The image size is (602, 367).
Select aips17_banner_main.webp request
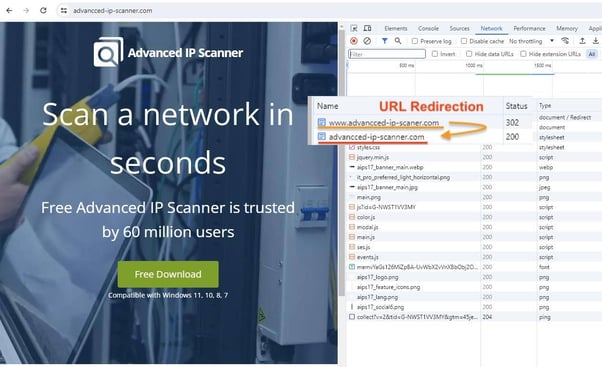click(x=390, y=167)
